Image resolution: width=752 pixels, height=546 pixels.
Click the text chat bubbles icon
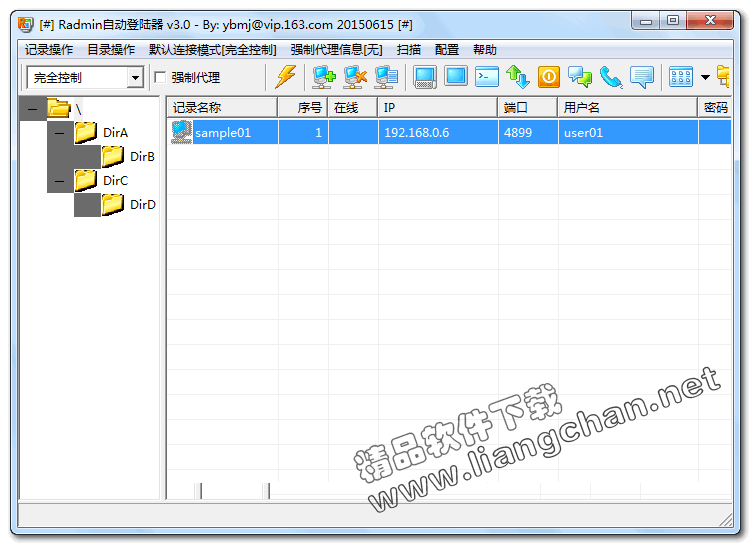pyautogui.click(x=580, y=77)
